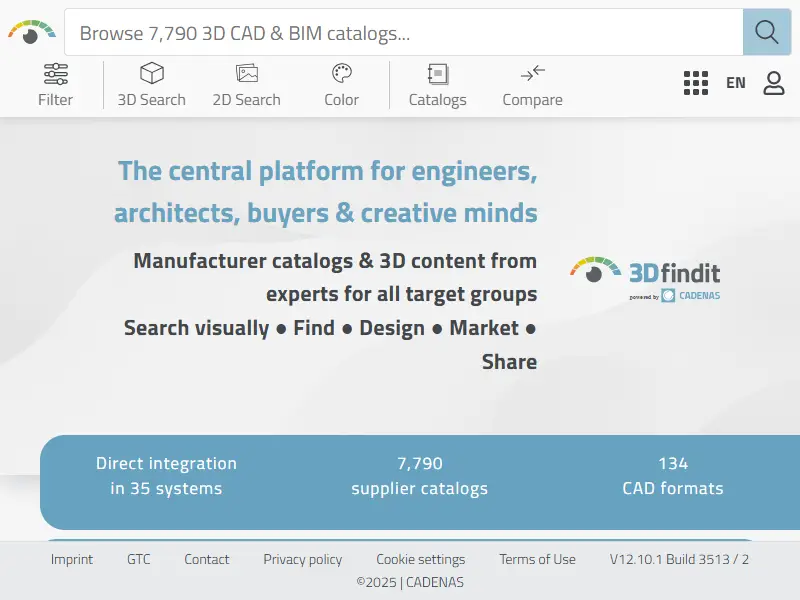Start a 3D Search
Image resolution: width=800 pixels, height=600 pixels.
152,85
